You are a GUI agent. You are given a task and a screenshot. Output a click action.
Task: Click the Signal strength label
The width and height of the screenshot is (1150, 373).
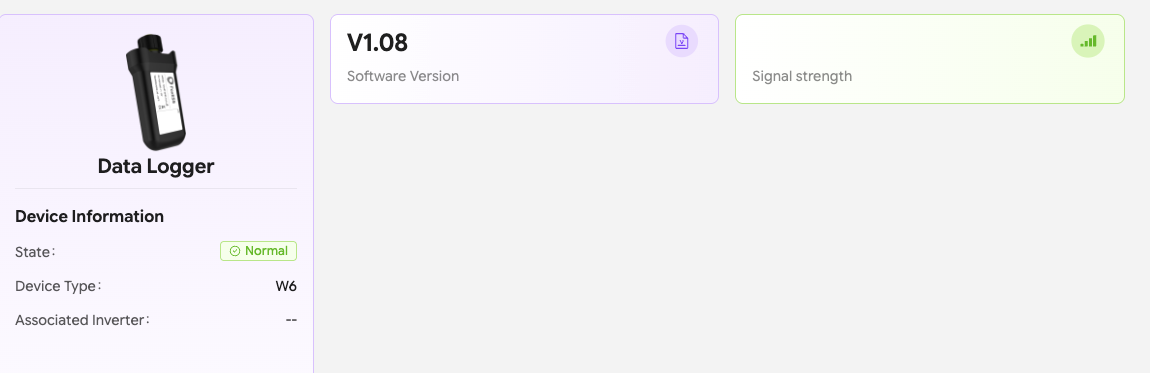click(802, 76)
